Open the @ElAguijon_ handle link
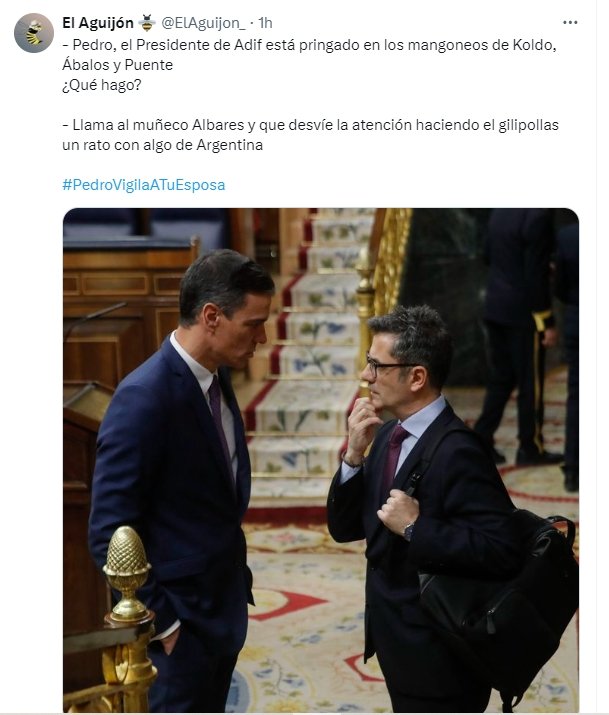This screenshot has height=715, width=609. (x=203, y=23)
